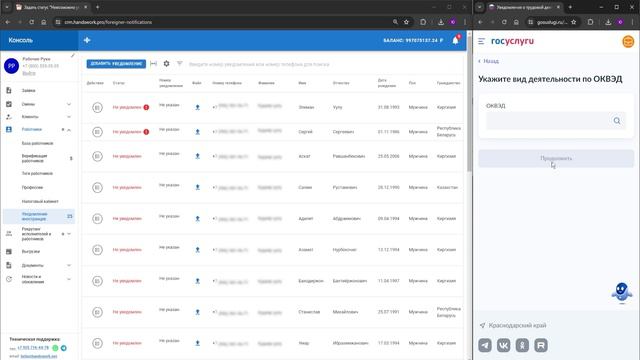Upload file for Асхат's row
The width and height of the screenshot is (640, 360).
click(x=198, y=156)
